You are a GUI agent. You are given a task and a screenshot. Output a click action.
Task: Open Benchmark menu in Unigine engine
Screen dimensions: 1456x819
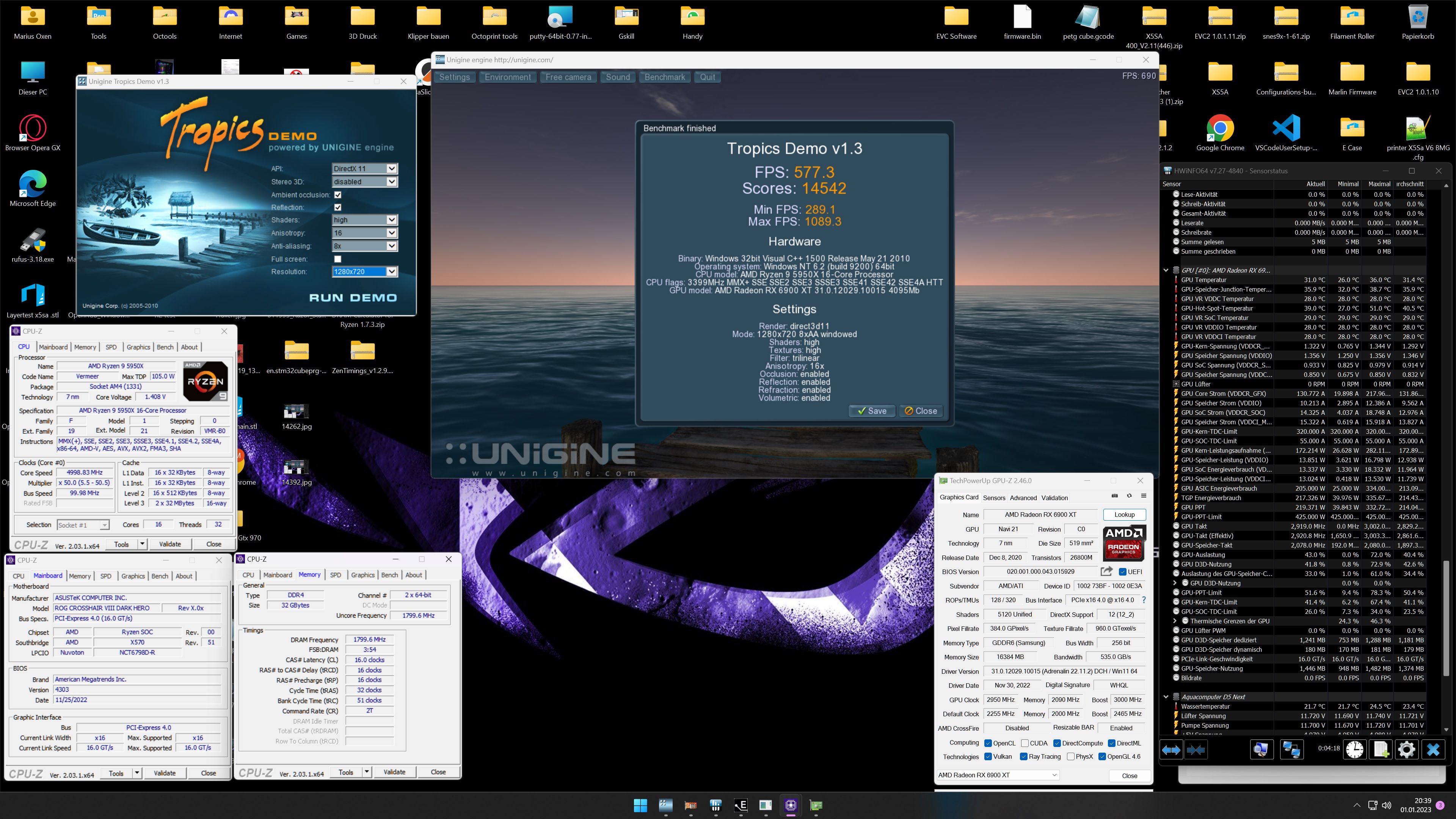pos(664,77)
